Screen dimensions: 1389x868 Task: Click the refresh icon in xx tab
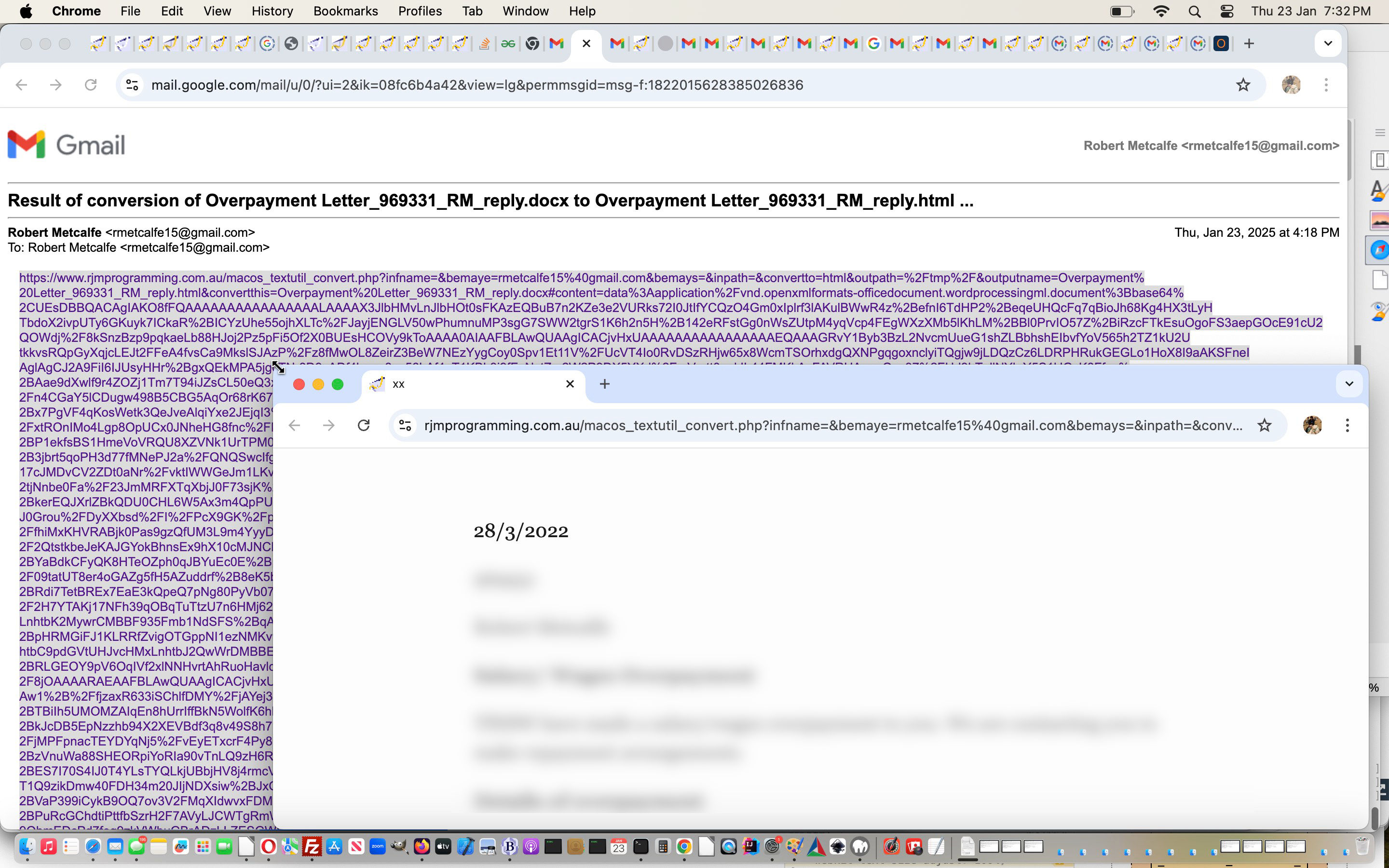tap(364, 425)
